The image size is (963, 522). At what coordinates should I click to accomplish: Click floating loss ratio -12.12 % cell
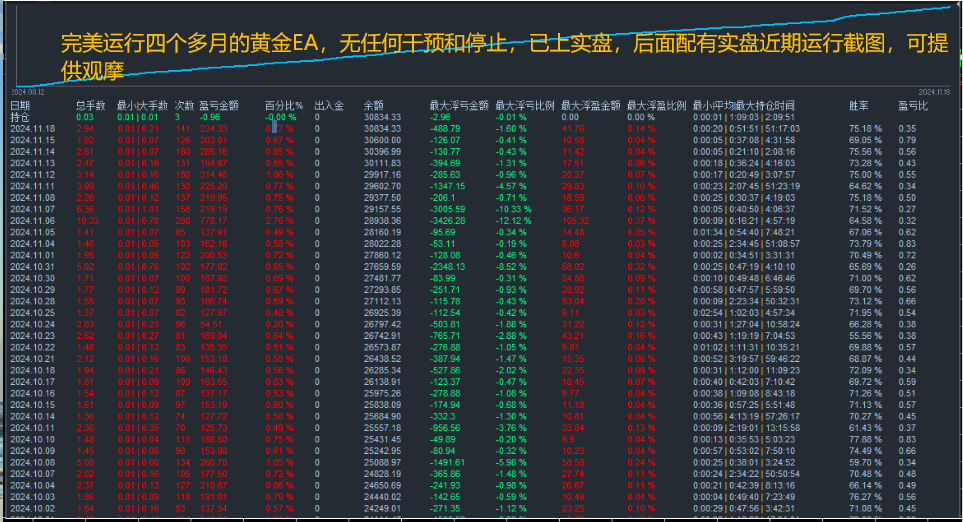point(513,221)
